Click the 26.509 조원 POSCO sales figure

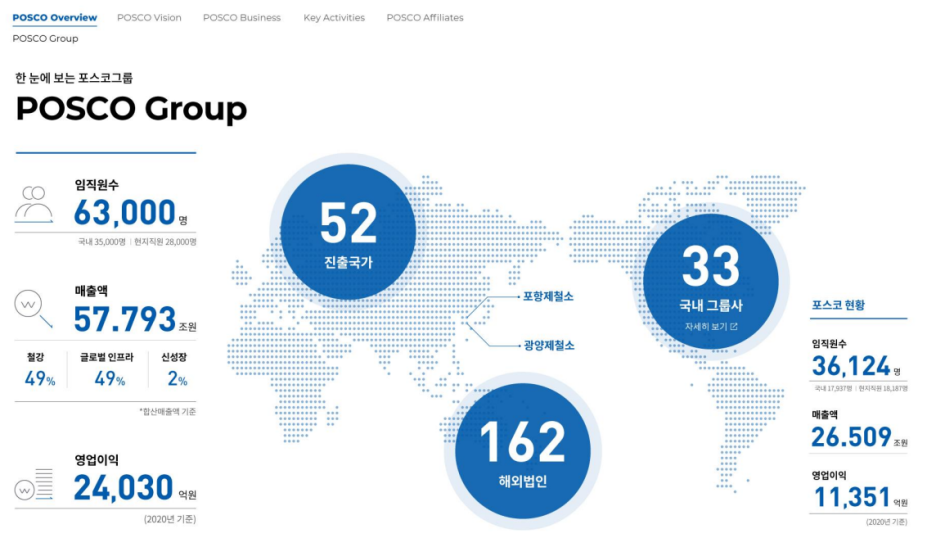[x=859, y=437]
